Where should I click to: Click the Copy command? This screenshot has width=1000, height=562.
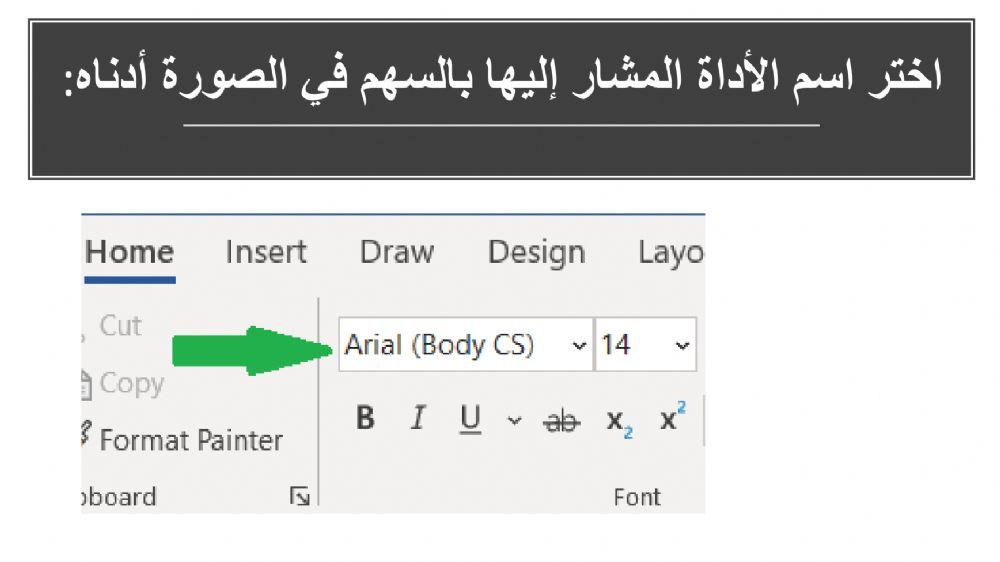pyautogui.click(x=131, y=383)
